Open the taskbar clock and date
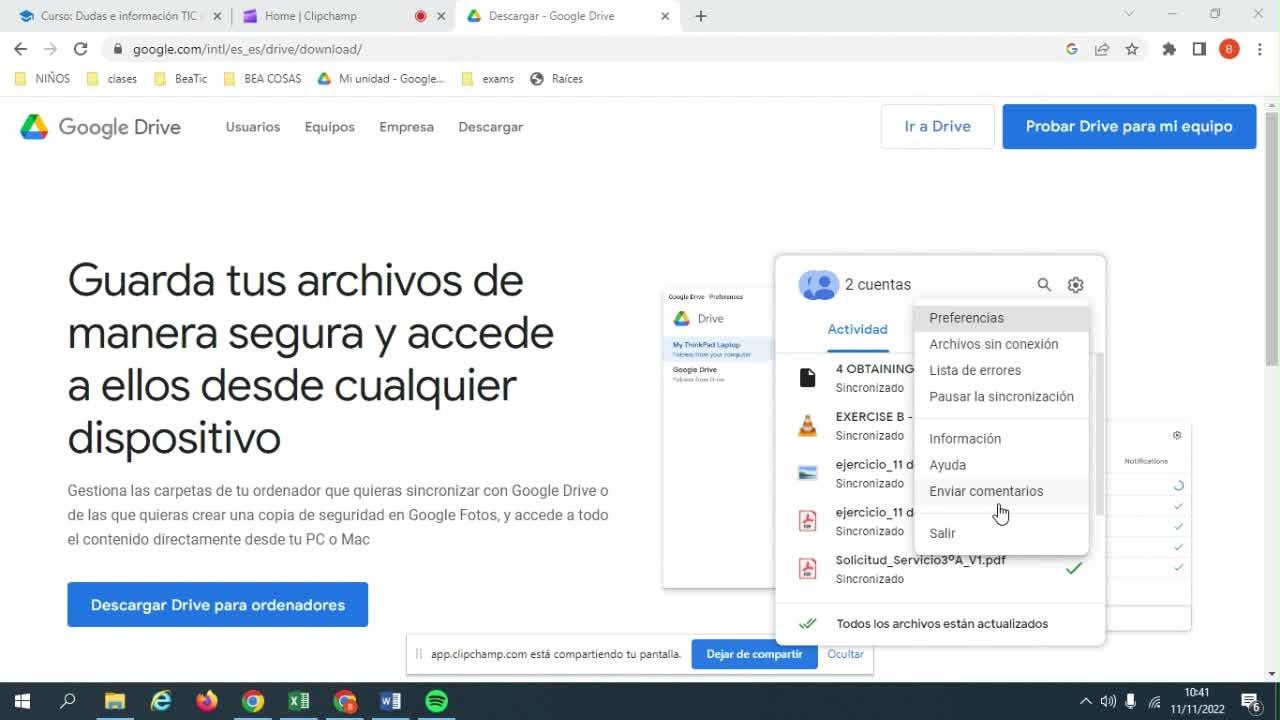1280x720 pixels. [x=1197, y=701]
